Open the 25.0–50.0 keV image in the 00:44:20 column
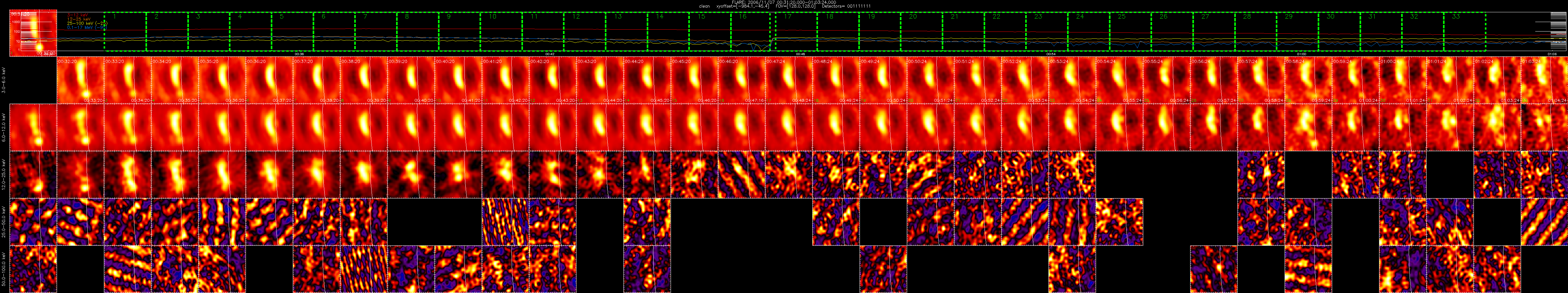1568x293 pixels. click(646, 222)
